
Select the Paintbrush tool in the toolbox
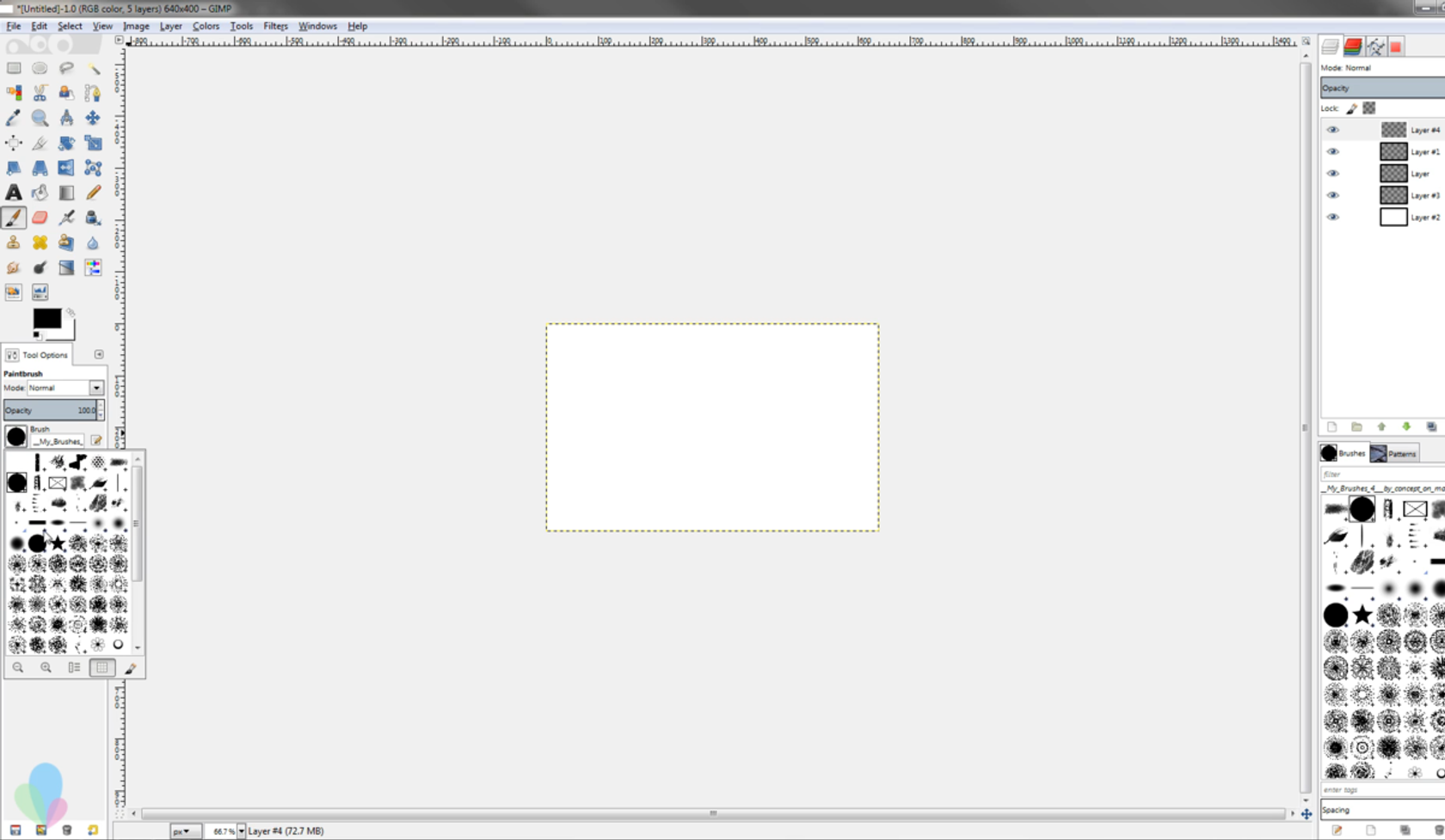coord(14,218)
